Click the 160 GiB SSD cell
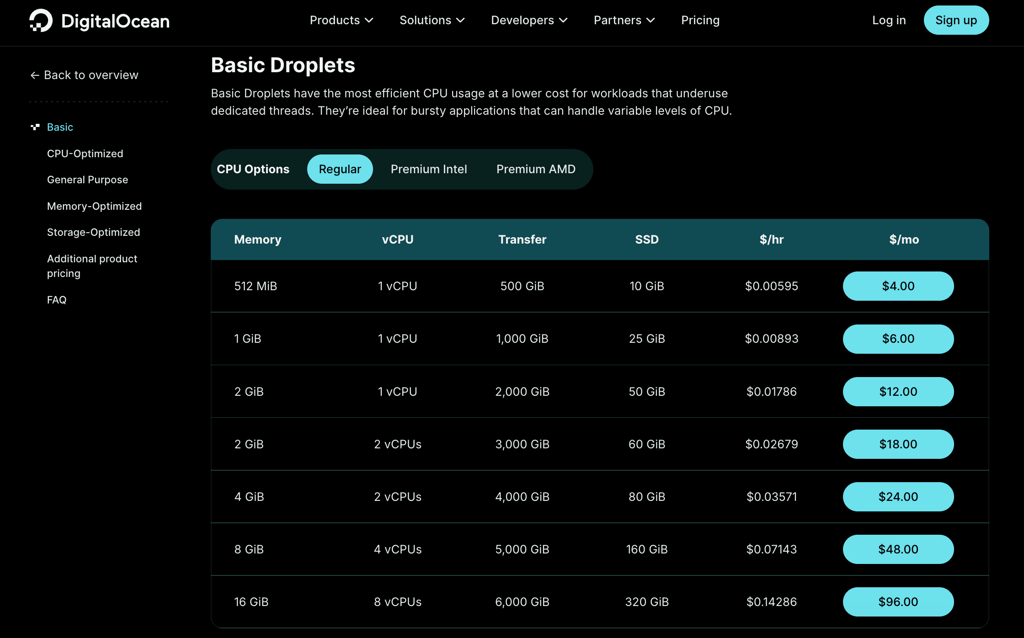This screenshot has width=1024, height=638. (x=647, y=549)
